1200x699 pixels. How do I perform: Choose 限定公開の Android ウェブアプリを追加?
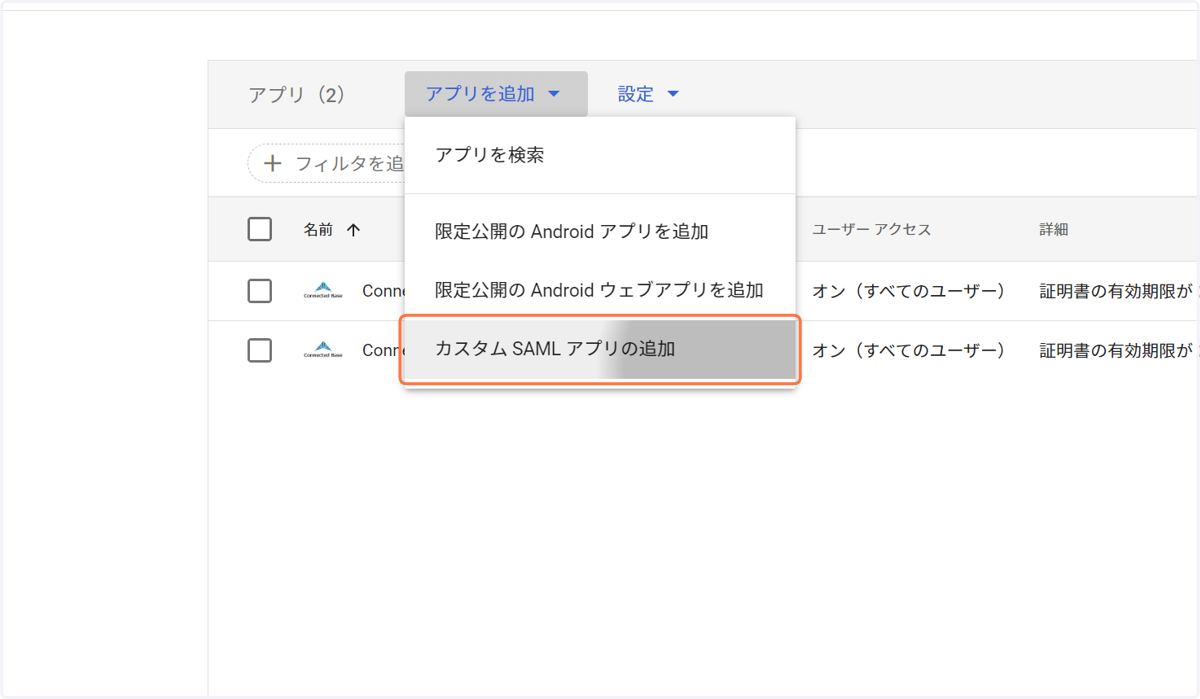600,290
